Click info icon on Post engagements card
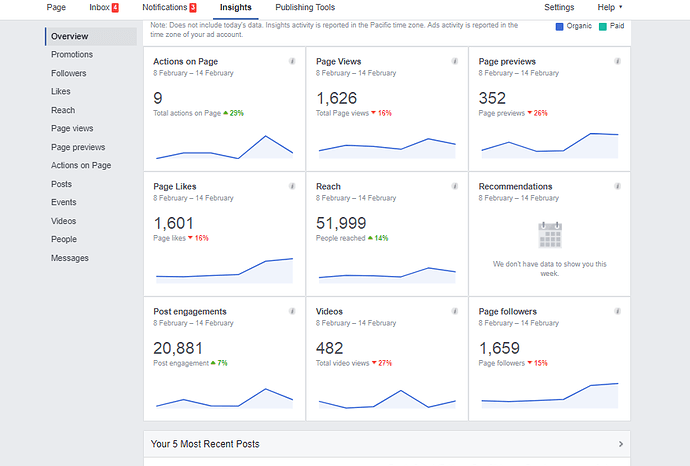 click(x=292, y=311)
